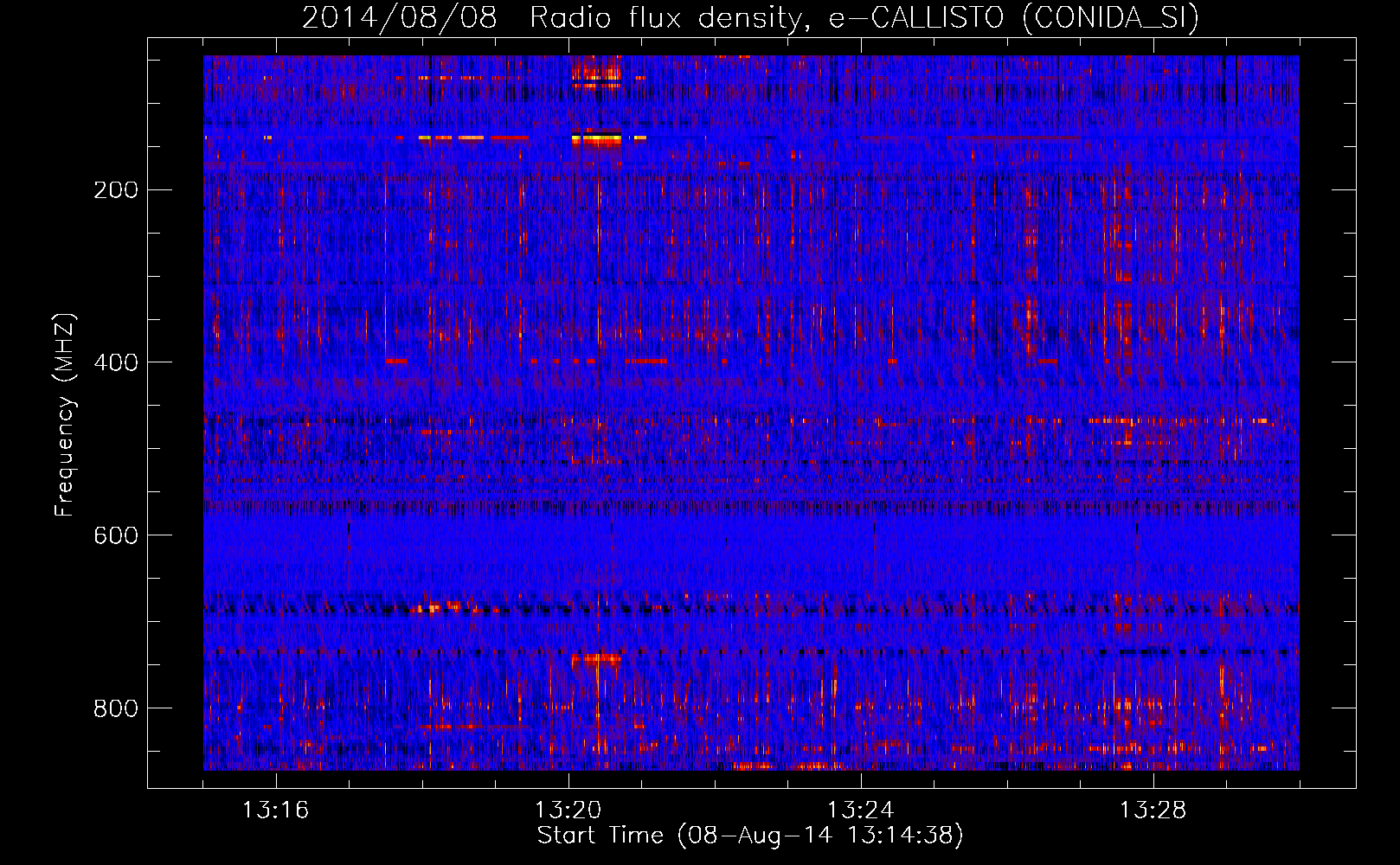This screenshot has height=865, width=1400.
Task: Click the '800' frequency tick label
Action: tap(116, 708)
